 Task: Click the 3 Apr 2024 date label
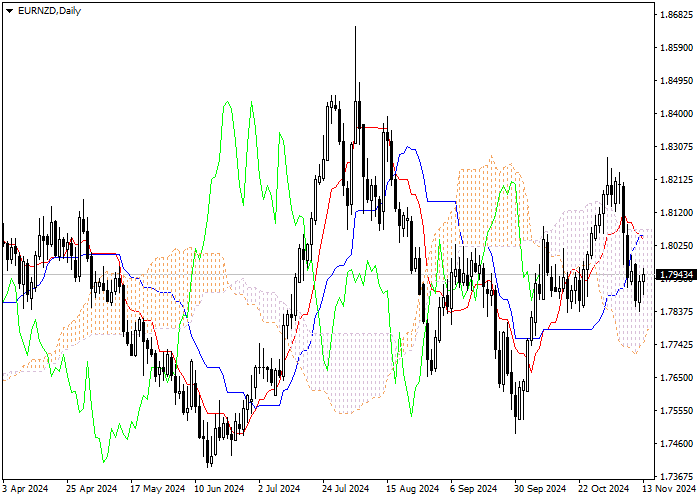click(25, 489)
